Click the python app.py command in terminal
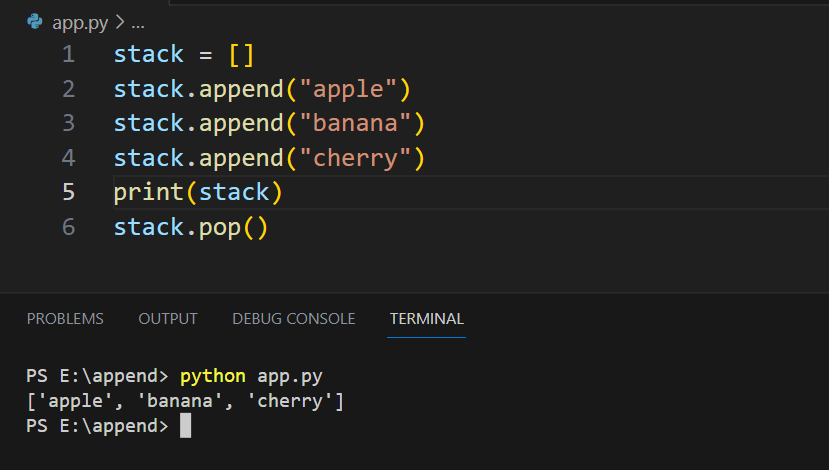This screenshot has height=470, width=829. [x=251, y=376]
